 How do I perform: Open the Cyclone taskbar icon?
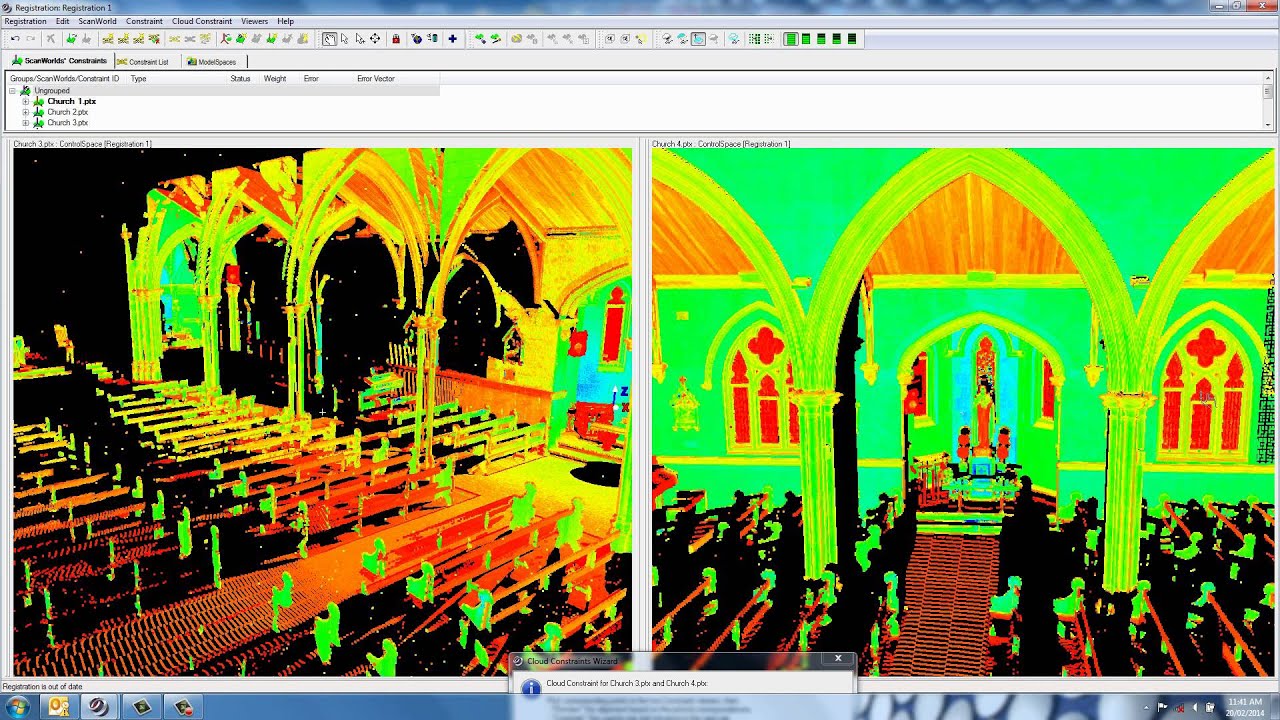coord(98,707)
